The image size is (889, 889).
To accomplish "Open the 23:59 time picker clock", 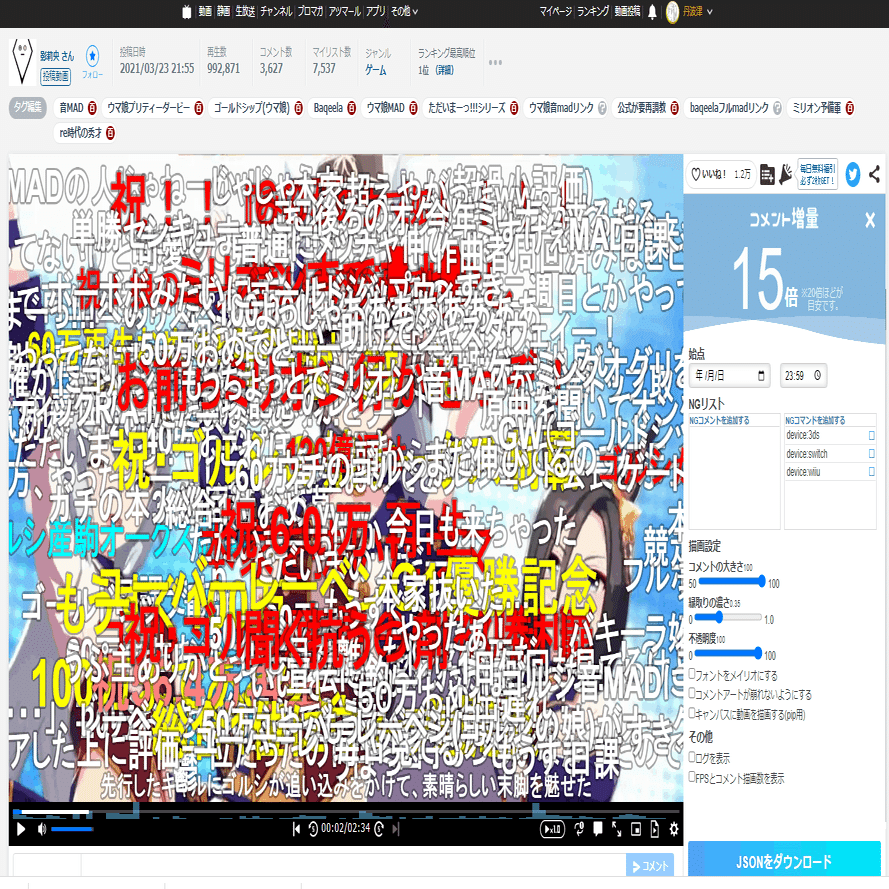I will pos(817,375).
